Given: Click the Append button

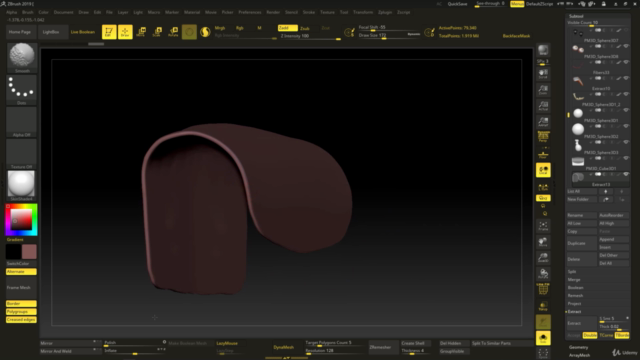Looking at the screenshot, I should point(613,239).
